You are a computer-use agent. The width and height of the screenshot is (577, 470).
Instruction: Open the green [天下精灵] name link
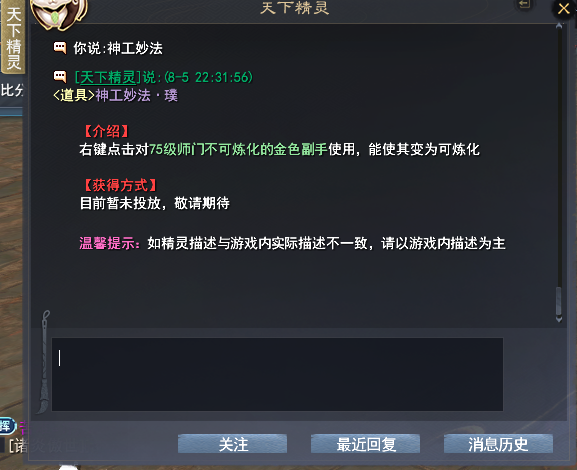click(x=108, y=77)
